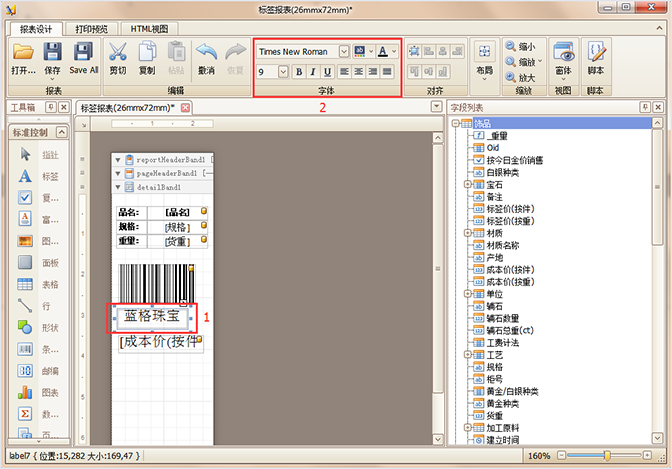Toggle Bold formatting in font group
Viewport: 672px width, 469px height.
[x=299, y=72]
